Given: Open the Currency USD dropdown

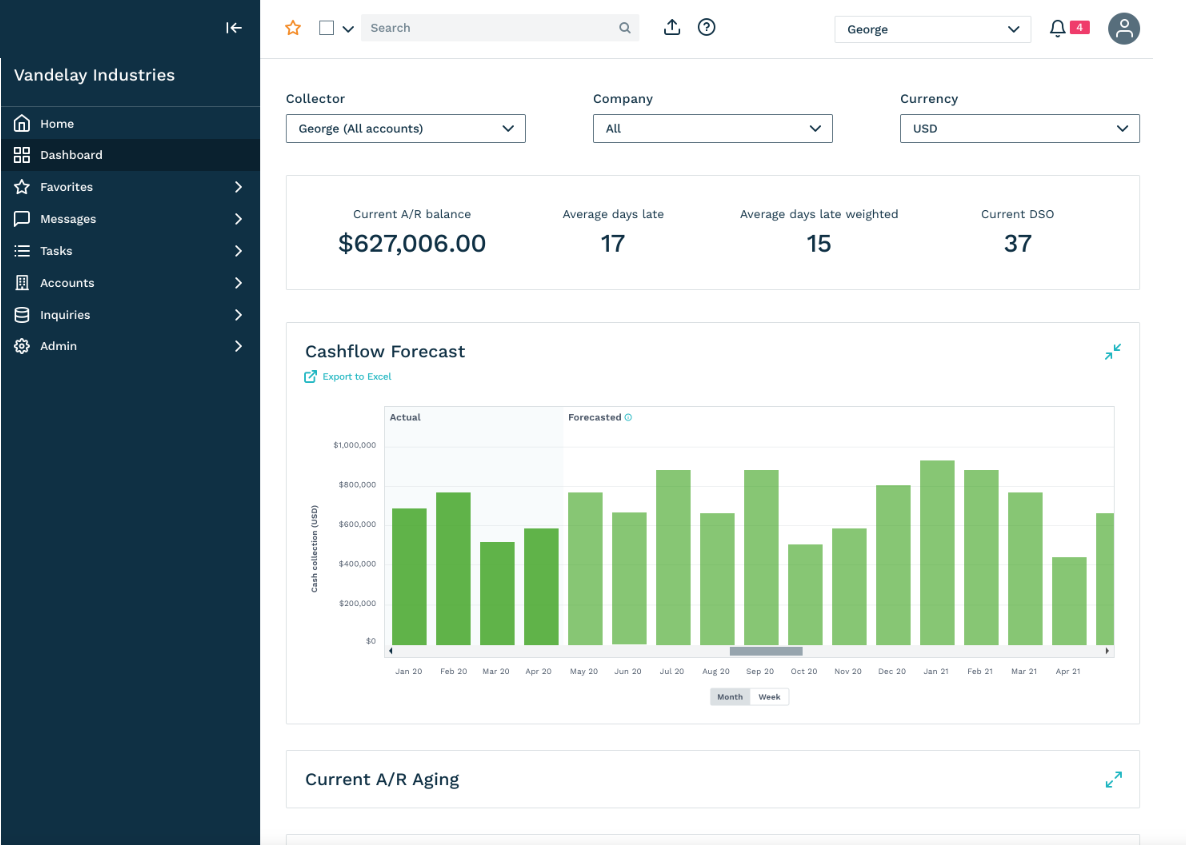Looking at the screenshot, I should tap(1020, 129).
